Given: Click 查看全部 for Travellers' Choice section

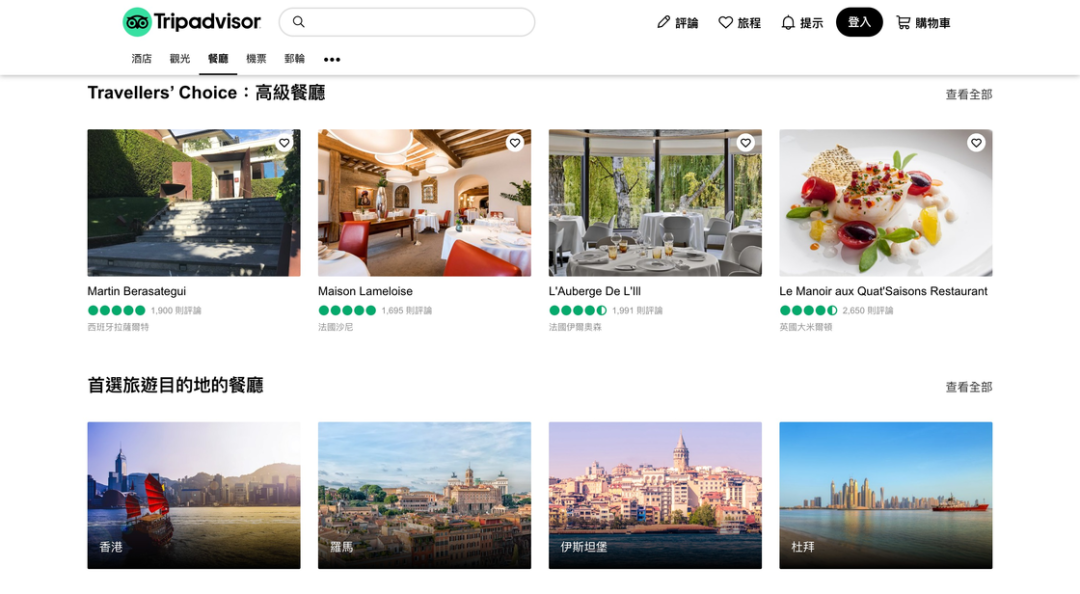Looking at the screenshot, I should tap(968, 94).
